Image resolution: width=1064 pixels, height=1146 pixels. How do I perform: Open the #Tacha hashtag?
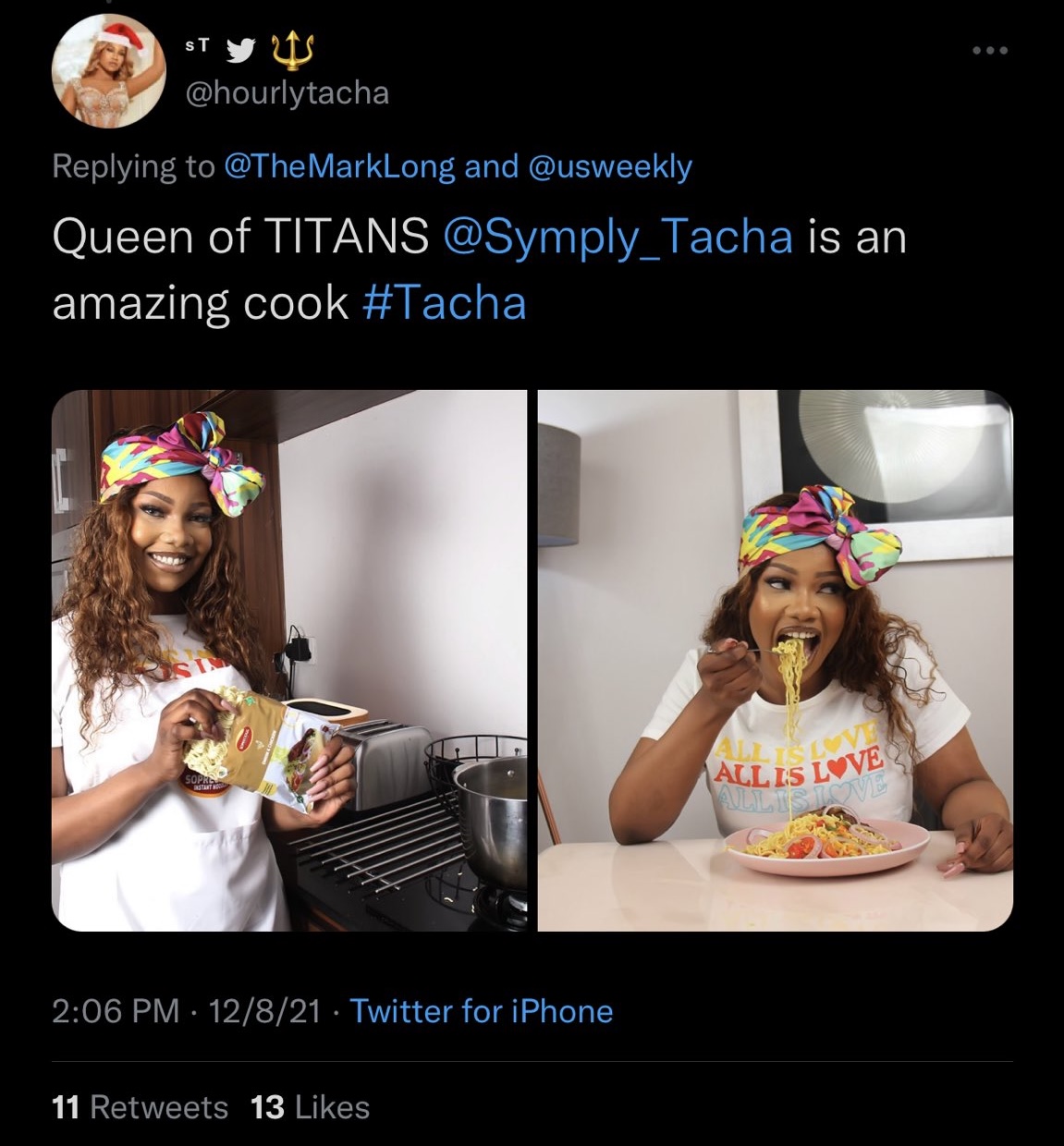pos(446,303)
